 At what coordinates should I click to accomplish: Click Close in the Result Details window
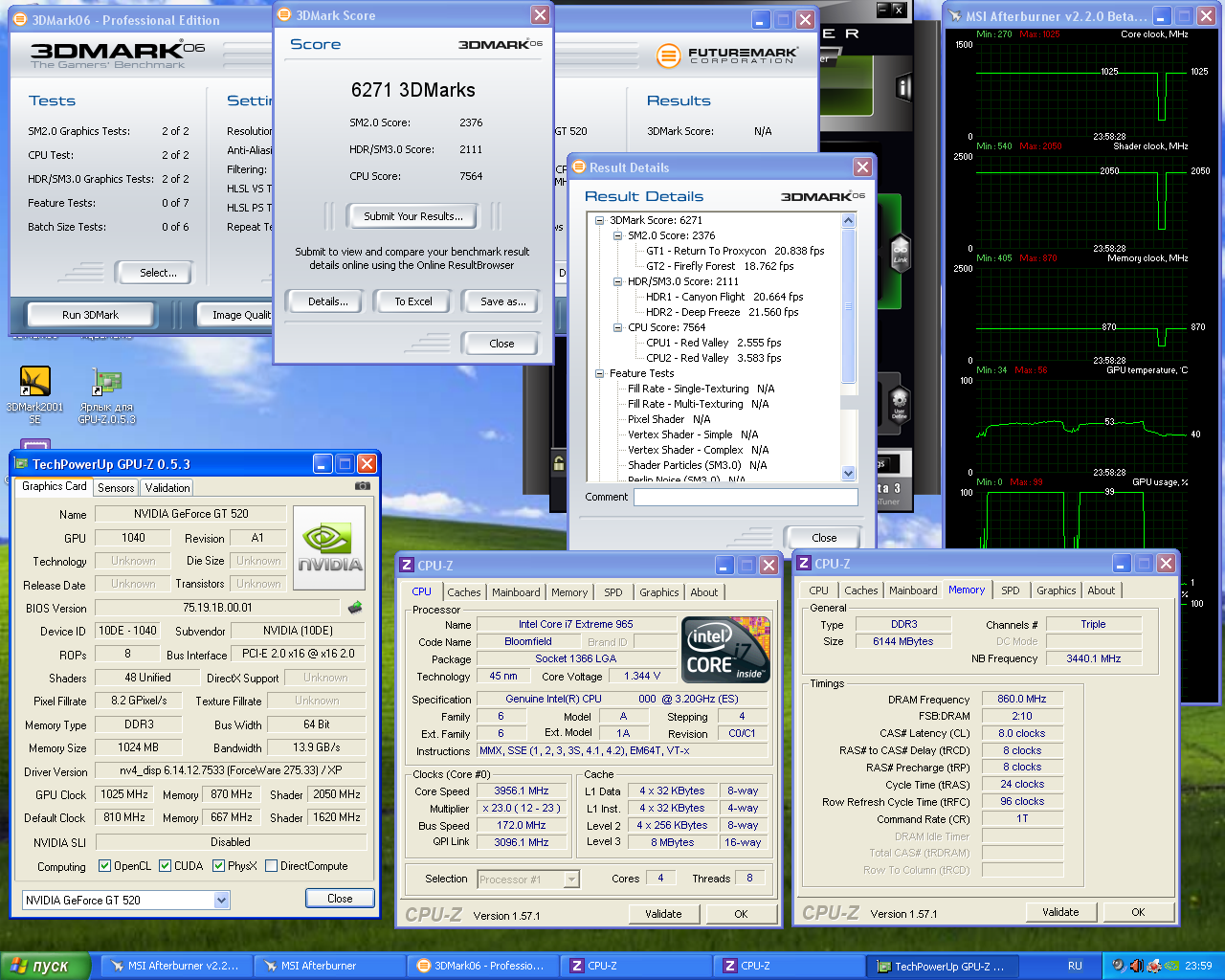pos(824,538)
